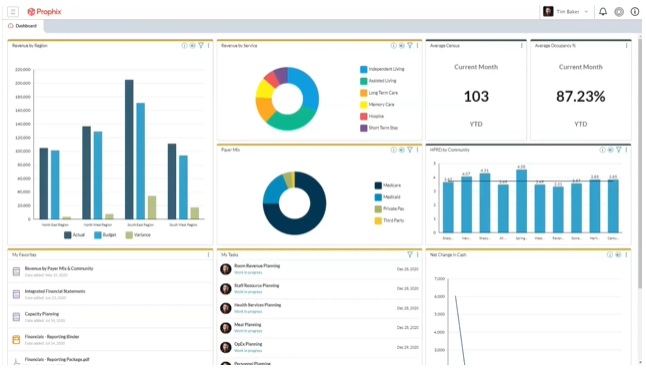
Task: Show info for Net Change in Cash tile
Action: tap(610, 255)
